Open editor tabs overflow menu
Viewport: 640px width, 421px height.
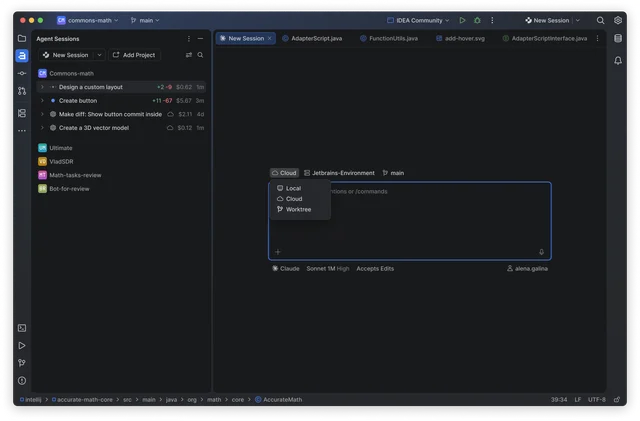click(x=598, y=38)
